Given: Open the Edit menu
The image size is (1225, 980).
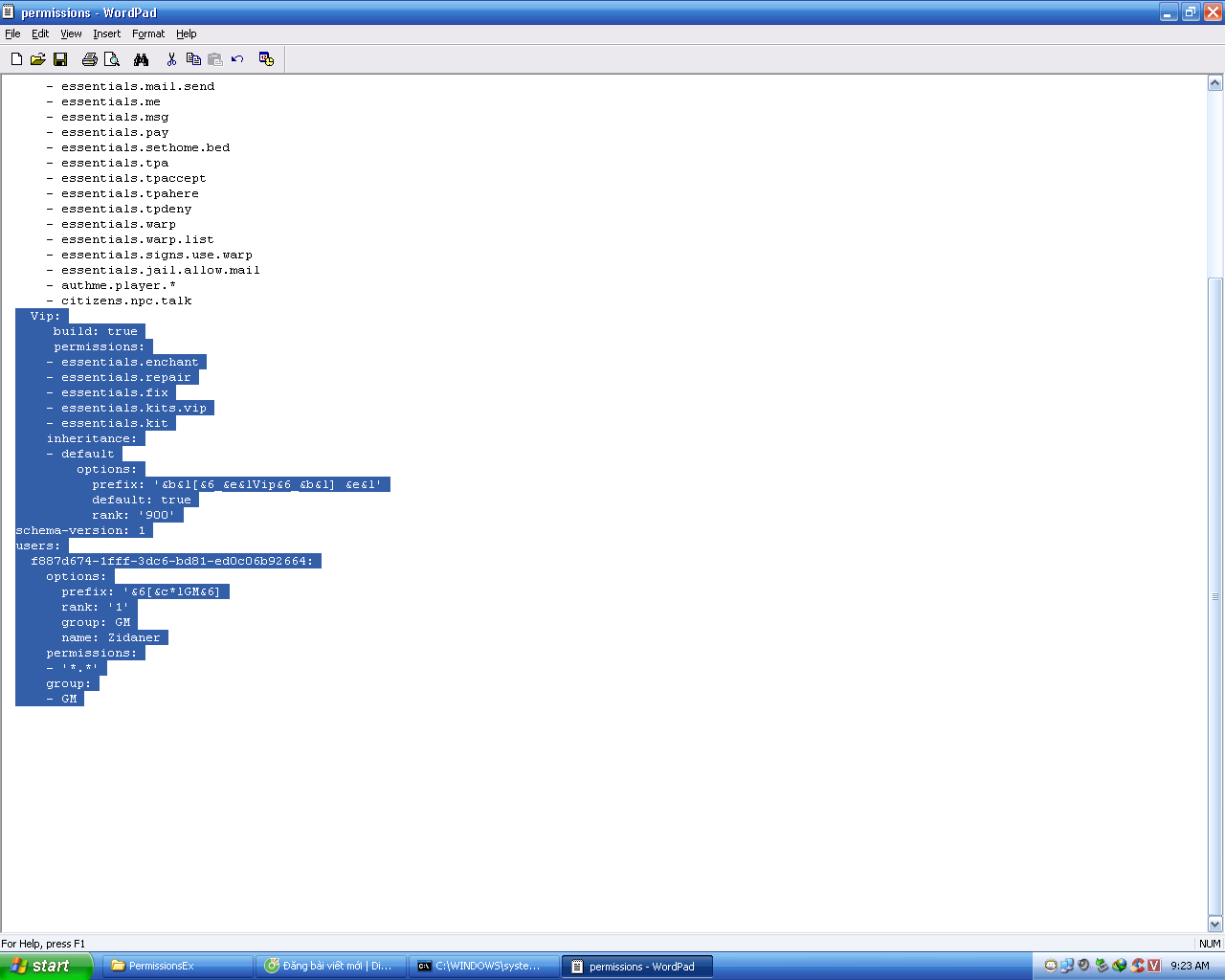Looking at the screenshot, I should (40, 33).
